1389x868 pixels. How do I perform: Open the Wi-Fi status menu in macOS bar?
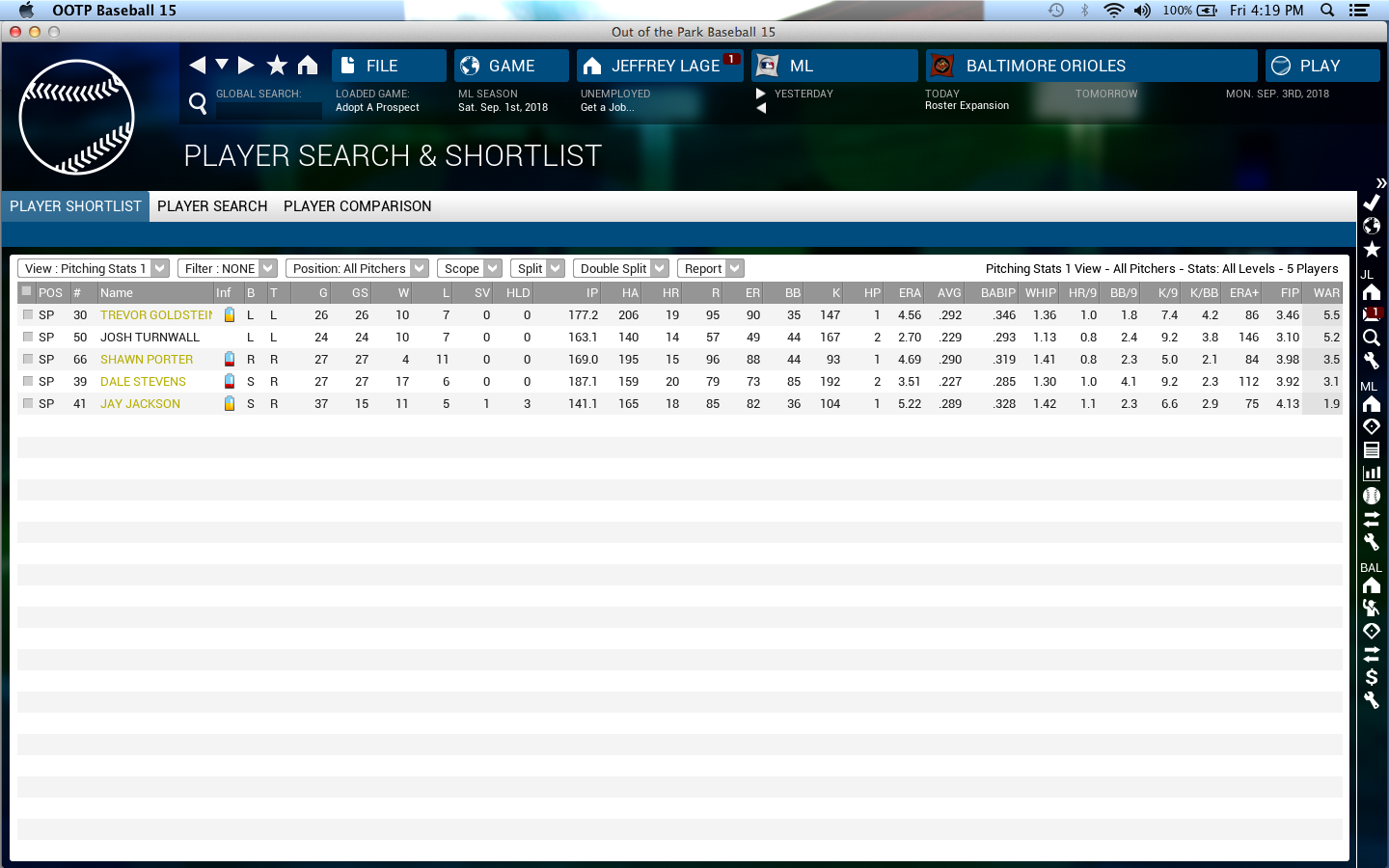1114,10
